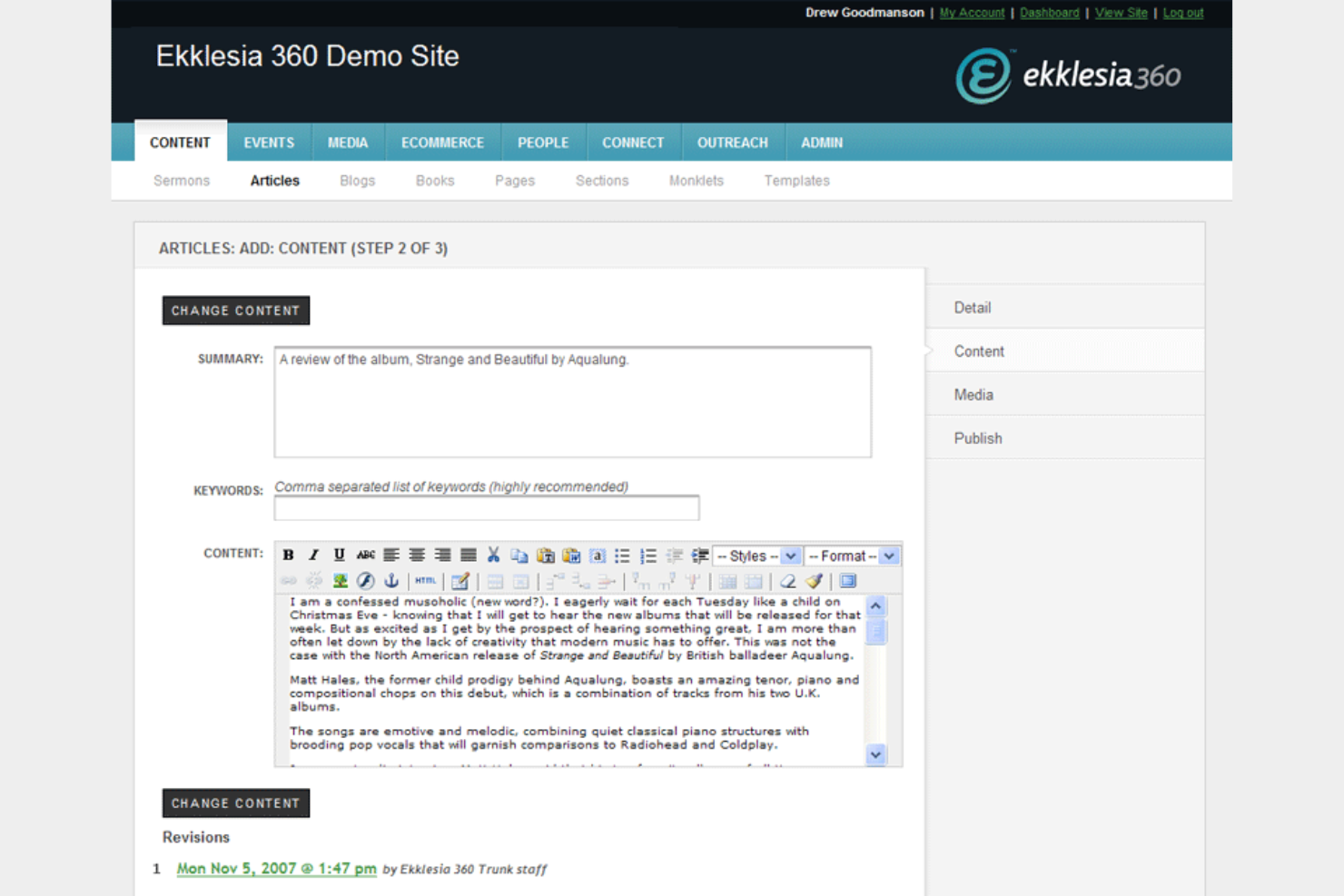Screen dimensions: 1344x896
Task: Copy selection using the copy icon
Action: pyautogui.click(x=519, y=556)
